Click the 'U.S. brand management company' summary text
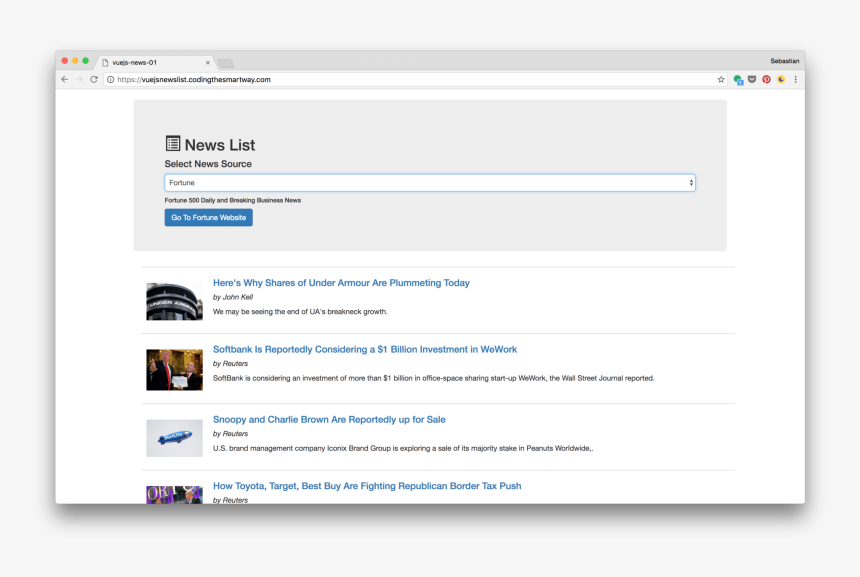The width and height of the screenshot is (860, 577). [403, 448]
